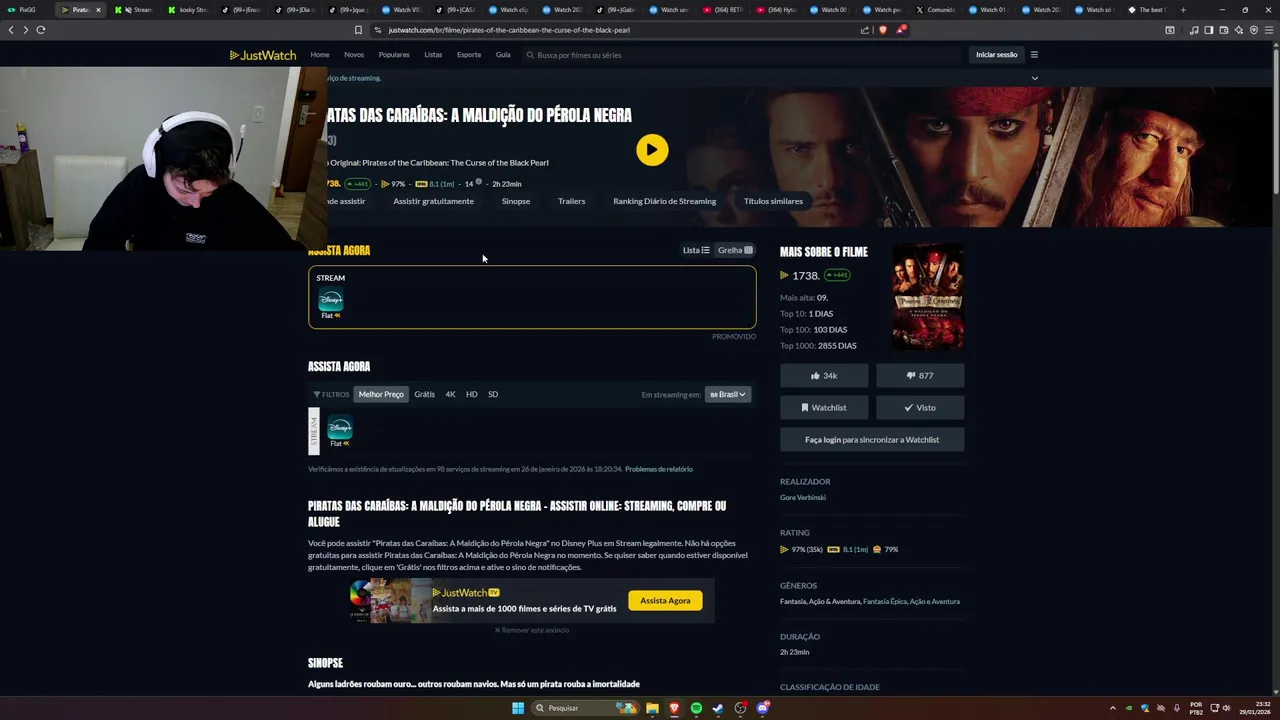Open Gore Verbinski director link
Image resolution: width=1280 pixels, height=720 pixels.
803,498
